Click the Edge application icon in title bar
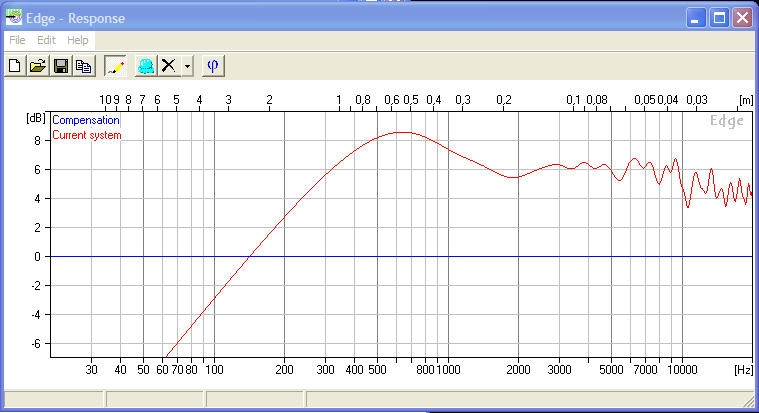 13,17
